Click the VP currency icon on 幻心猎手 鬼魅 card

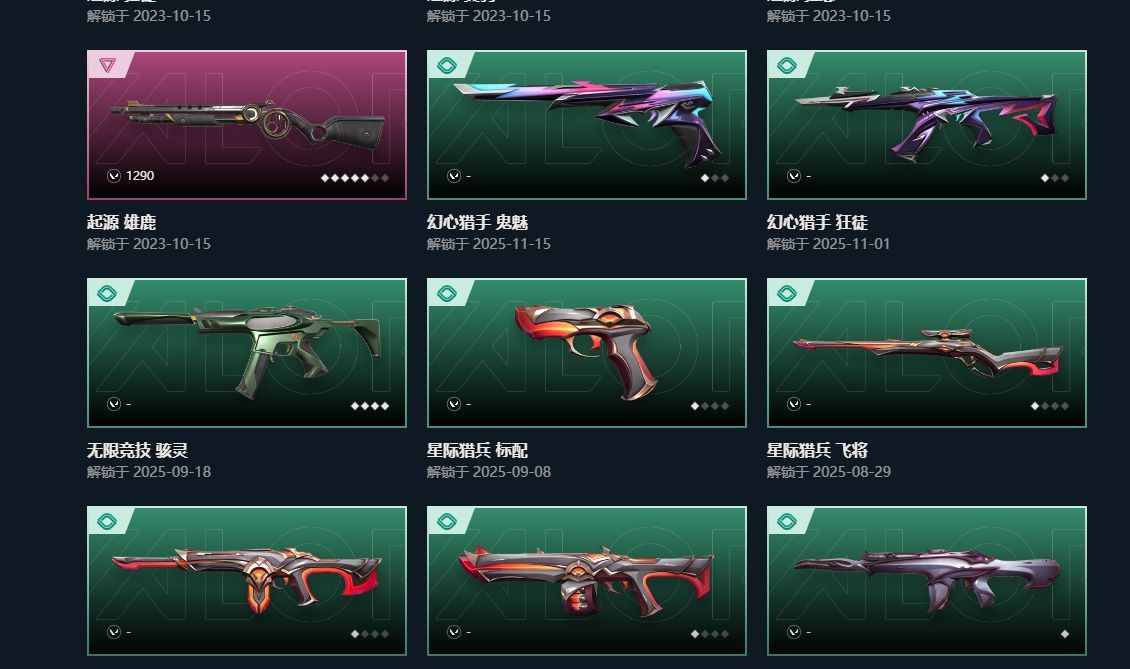click(454, 176)
